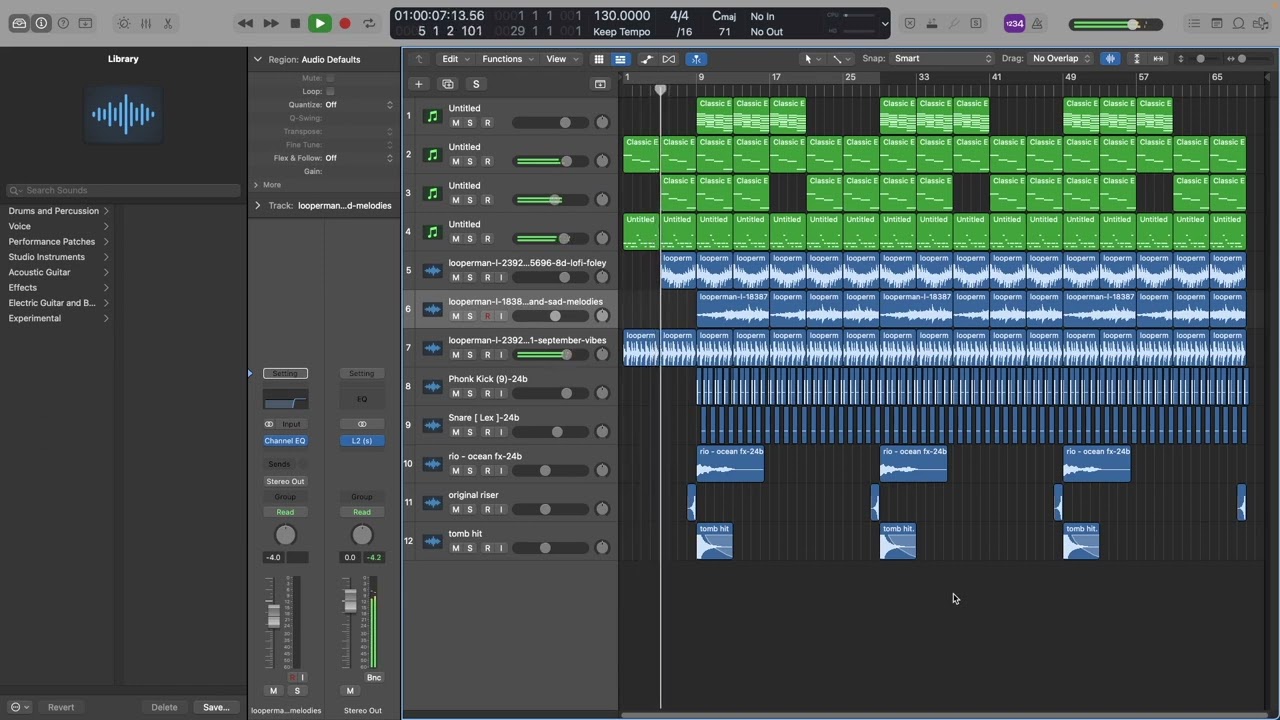
Task: Open the Pointer tool menu
Action: [x=811, y=59]
